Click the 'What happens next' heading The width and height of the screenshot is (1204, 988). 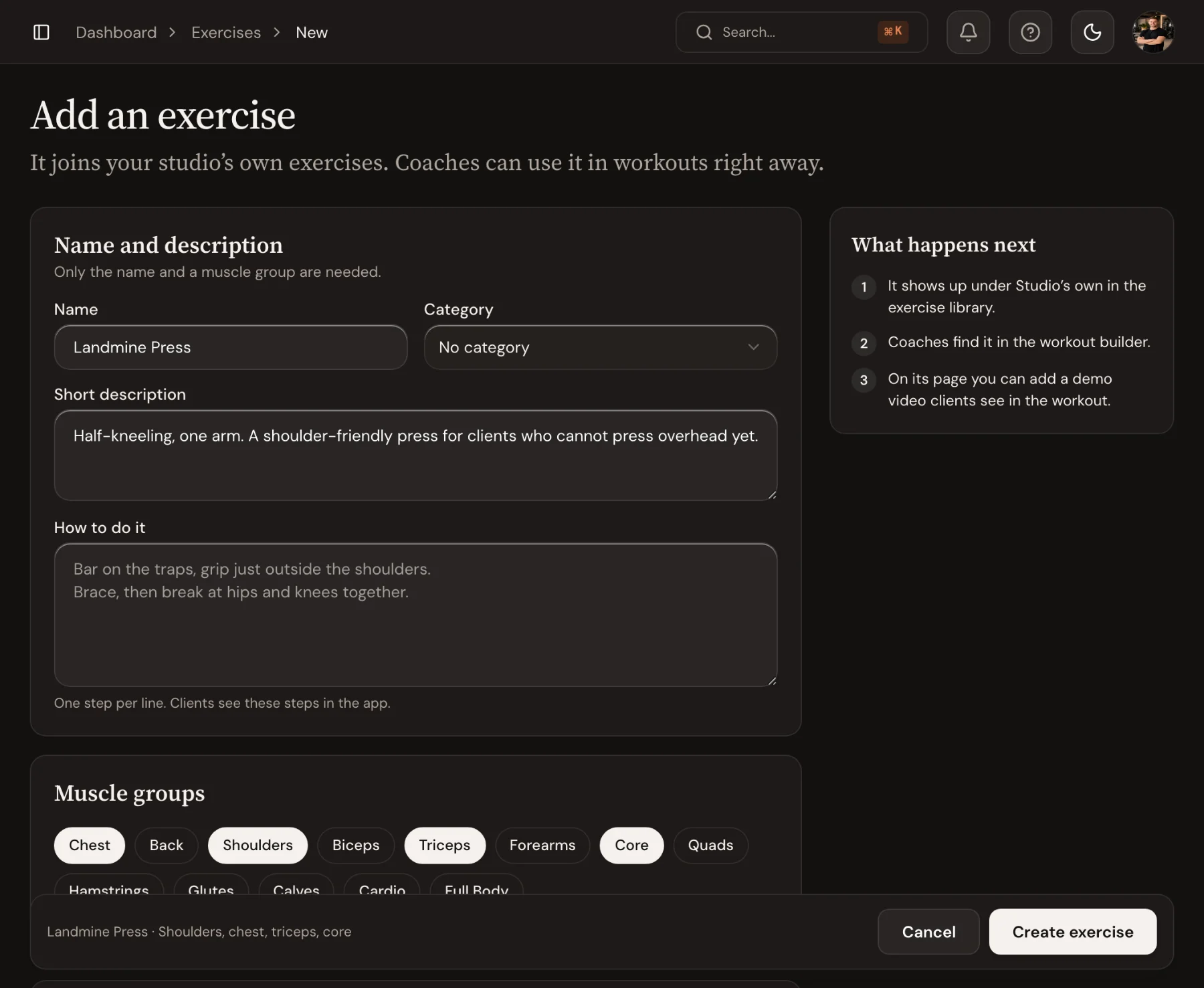(x=943, y=245)
